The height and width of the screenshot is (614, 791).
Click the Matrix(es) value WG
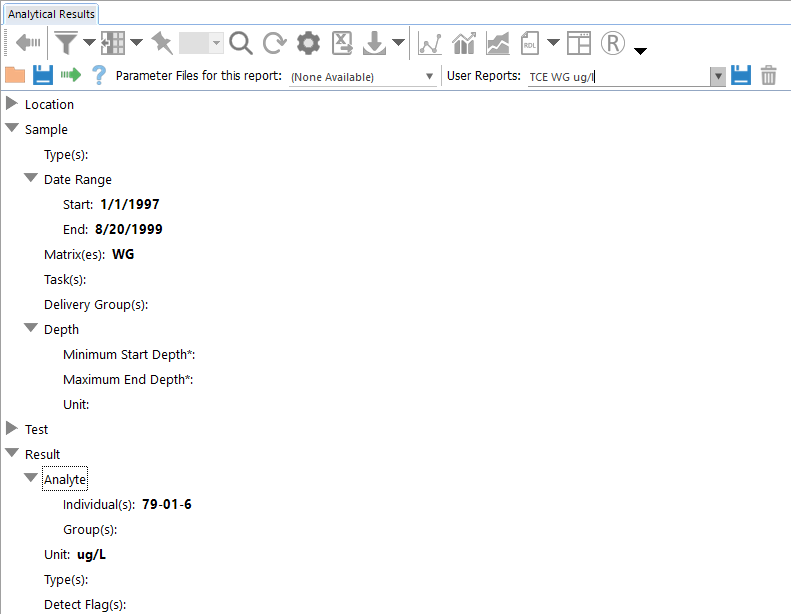pyautogui.click(x=123, y=254)
